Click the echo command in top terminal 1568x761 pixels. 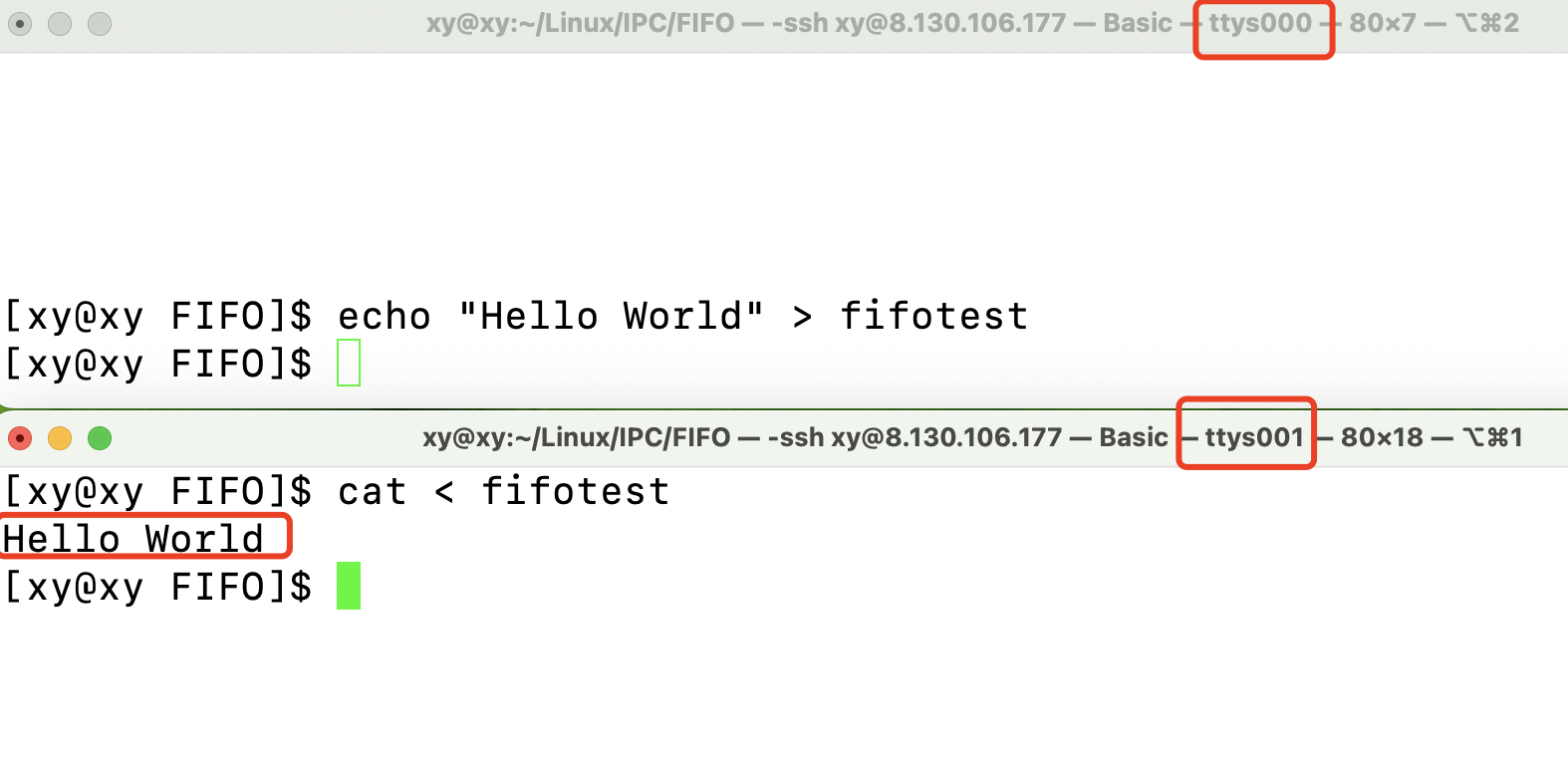[384, 317]
